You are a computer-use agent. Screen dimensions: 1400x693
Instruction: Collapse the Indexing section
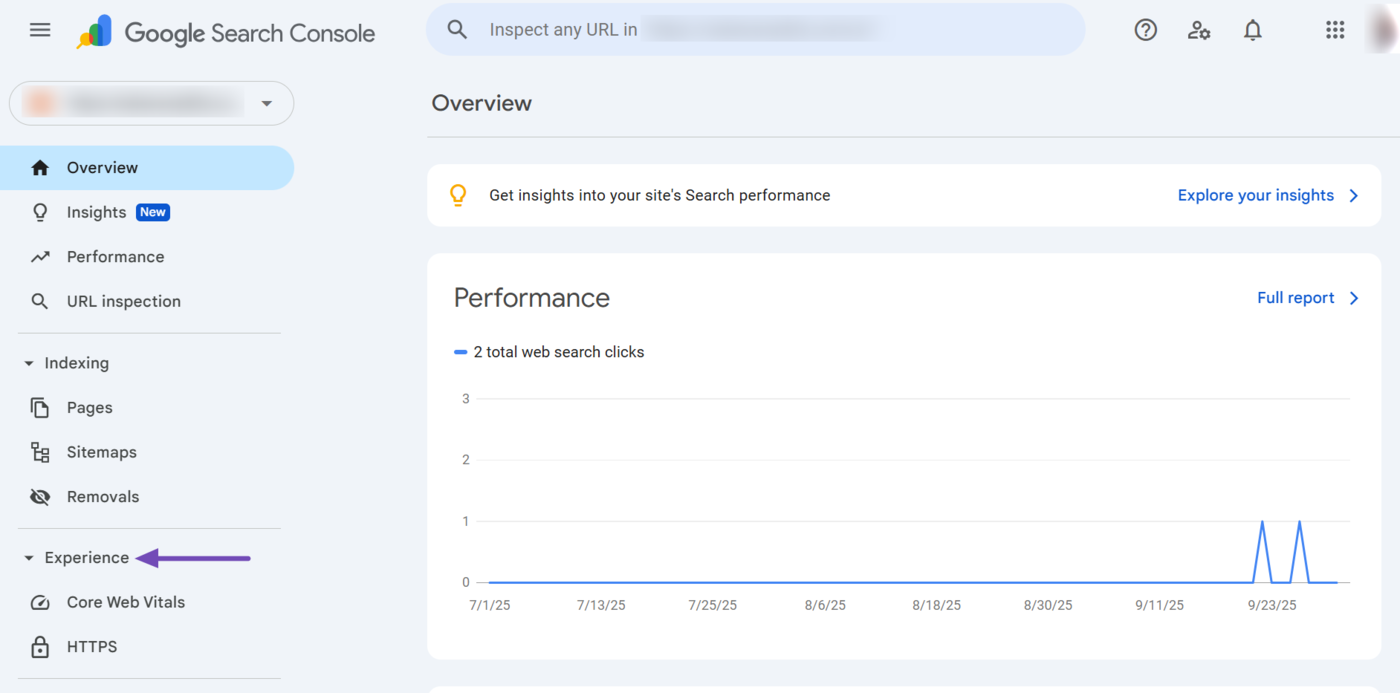coord(29,363)
